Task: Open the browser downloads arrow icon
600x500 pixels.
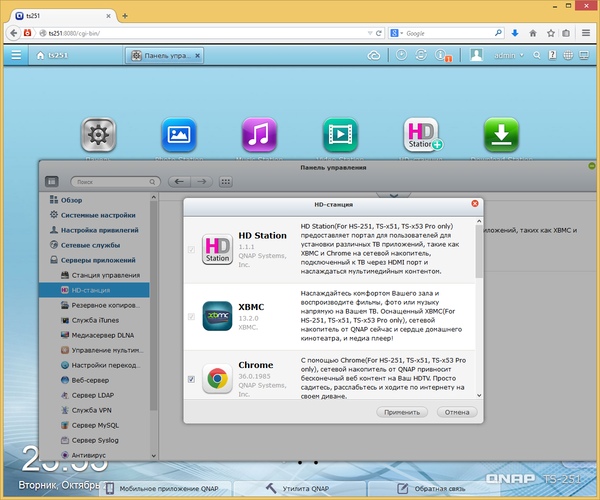Action: tap(515, 33)
